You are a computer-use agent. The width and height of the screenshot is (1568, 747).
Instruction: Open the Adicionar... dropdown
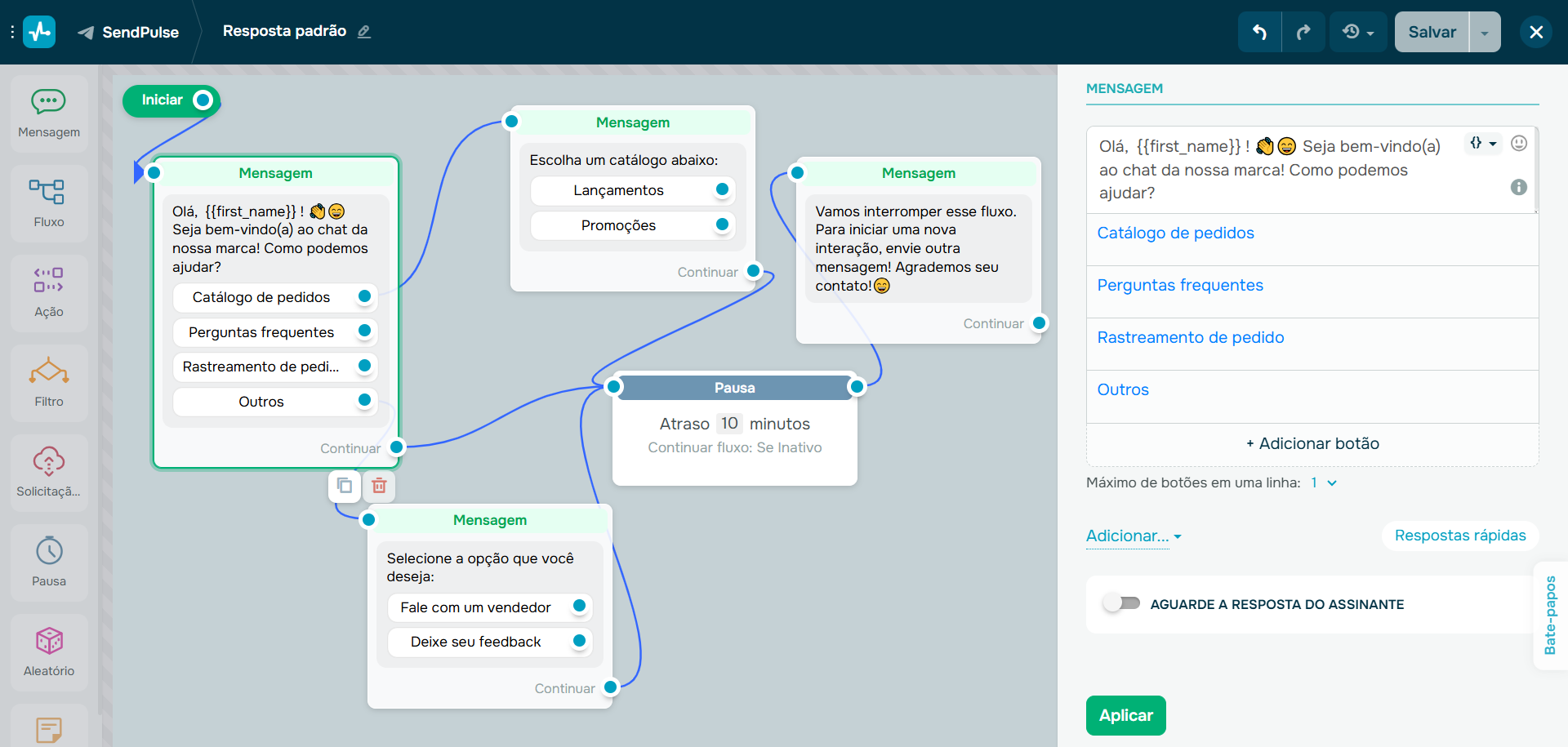pos(1134,536)
